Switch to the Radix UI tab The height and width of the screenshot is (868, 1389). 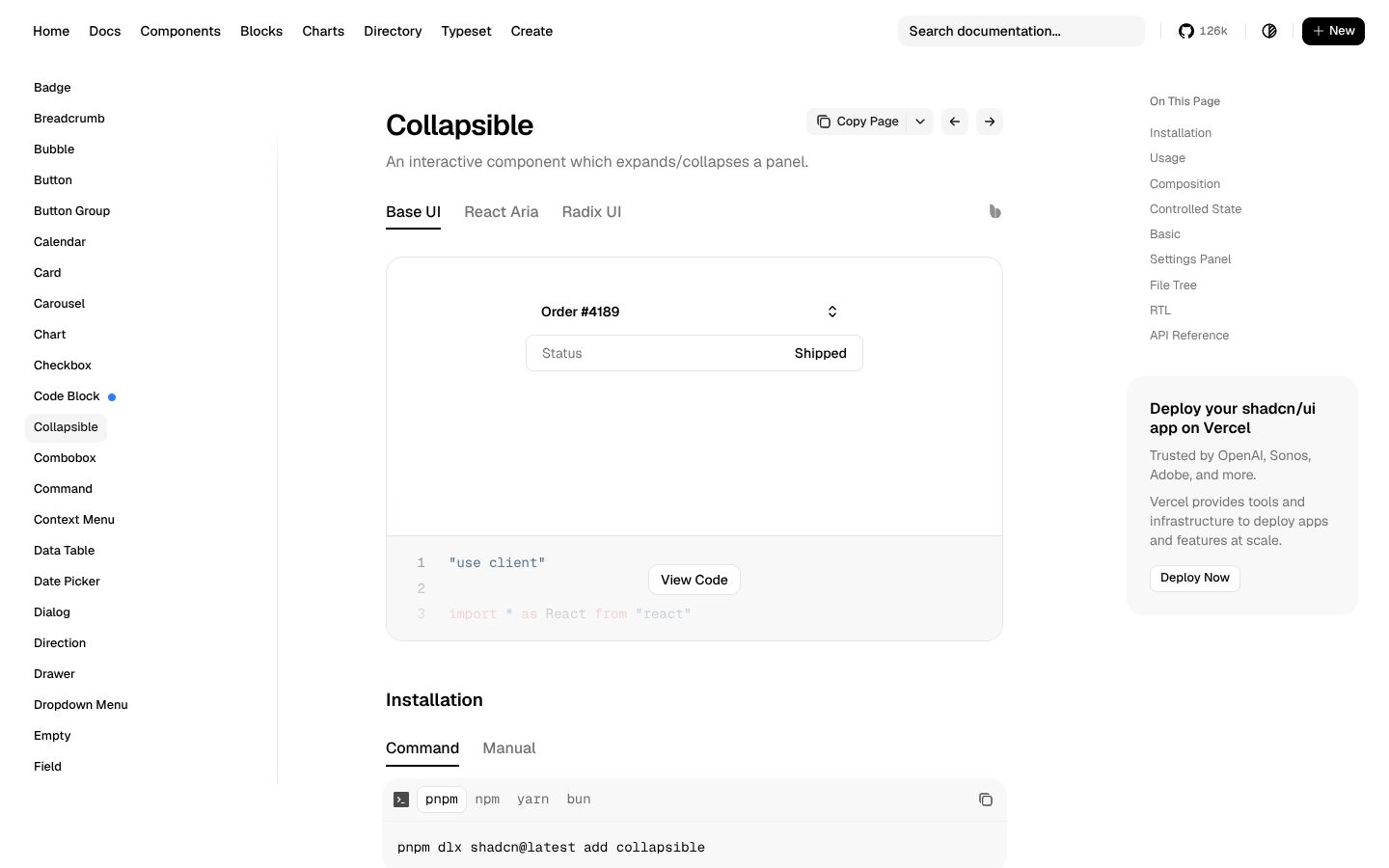591,212
